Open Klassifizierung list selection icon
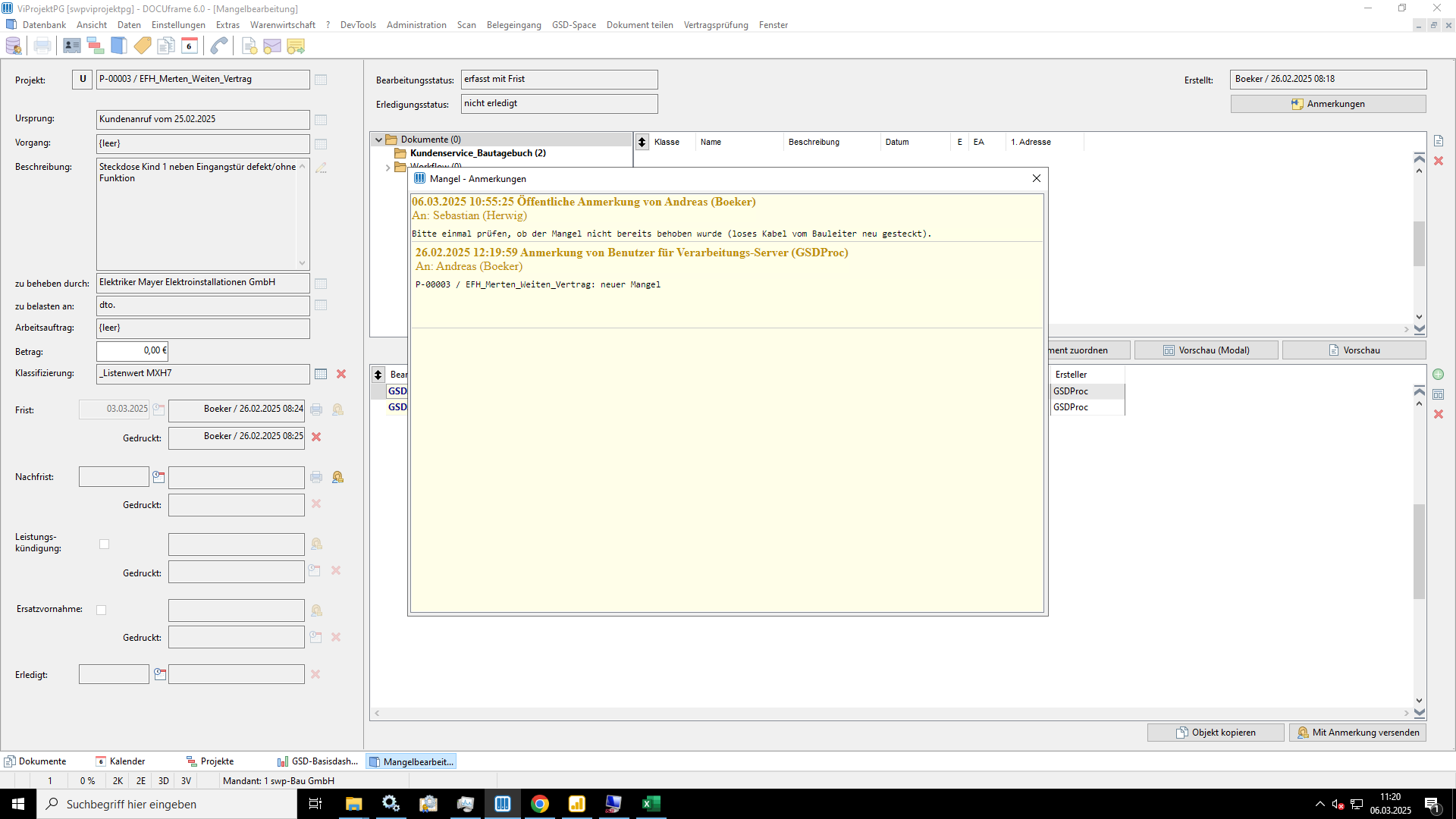Image resolution: width=1456 pixels, height=819 pixels. tap(321, 374)
